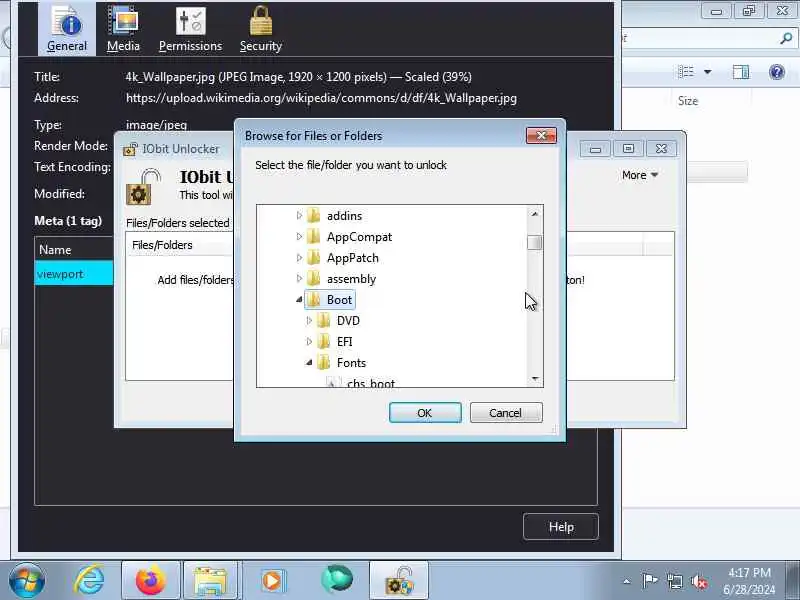800x600 pixels.
Task: Select the assembly folder icon
Action: click(314, 278)
